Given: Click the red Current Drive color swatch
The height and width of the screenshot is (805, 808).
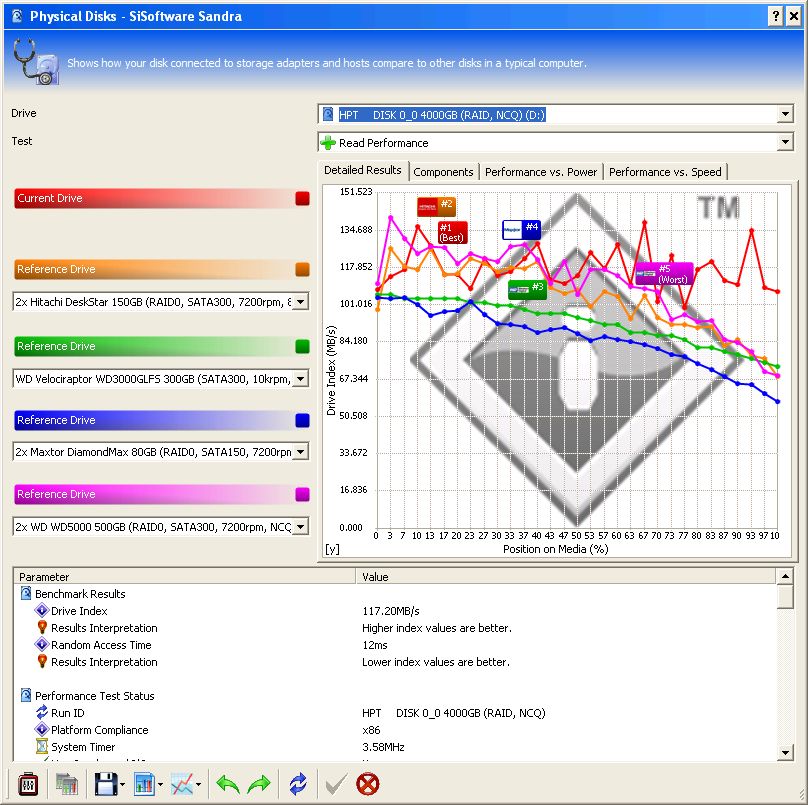Looking at the screenshot, I should click(302, 198).
